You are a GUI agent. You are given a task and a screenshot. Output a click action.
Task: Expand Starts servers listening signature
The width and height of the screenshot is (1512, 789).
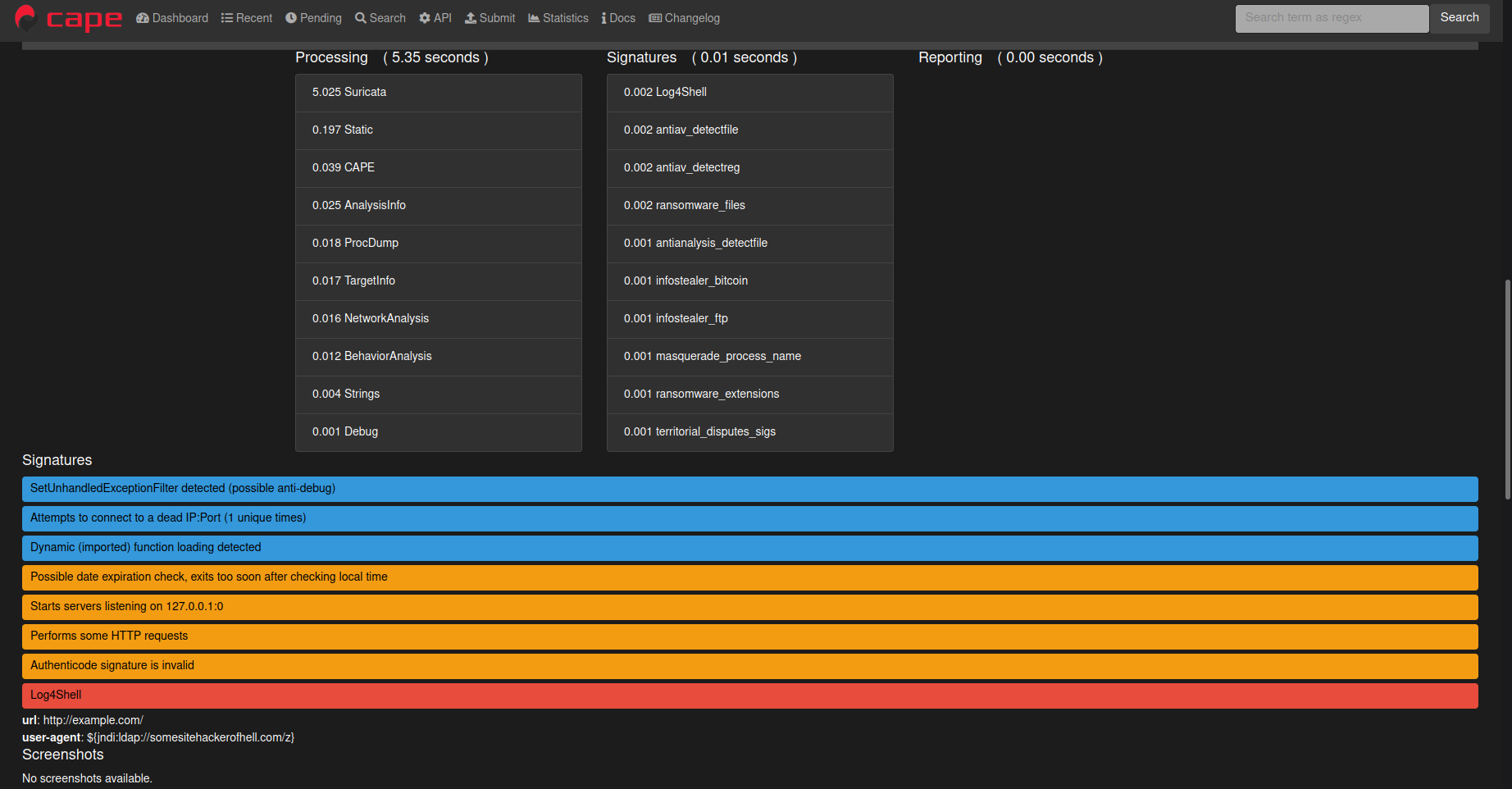coord(750,607)
